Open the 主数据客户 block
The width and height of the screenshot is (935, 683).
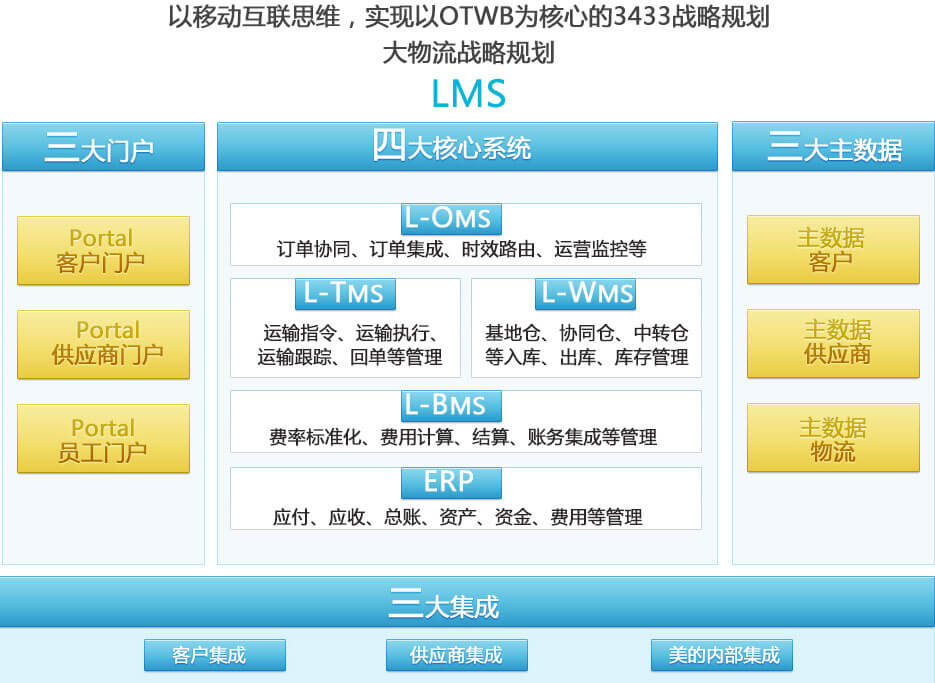834,249
